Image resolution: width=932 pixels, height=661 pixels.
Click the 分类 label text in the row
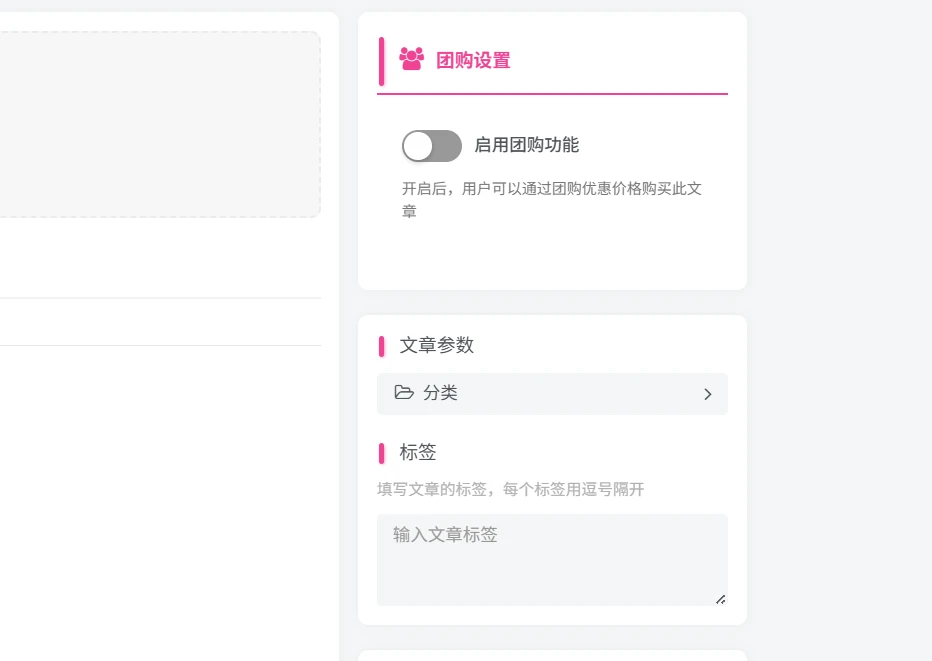click(440, 393)
